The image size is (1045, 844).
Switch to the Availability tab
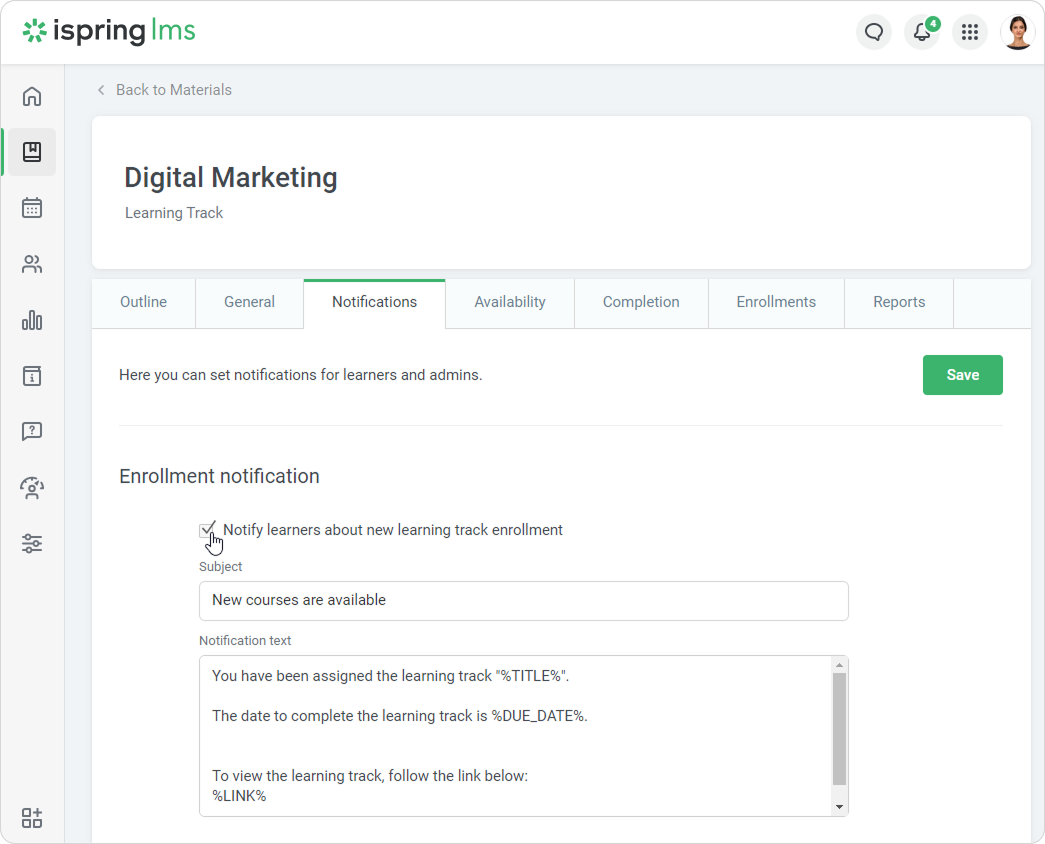[510, 302]
